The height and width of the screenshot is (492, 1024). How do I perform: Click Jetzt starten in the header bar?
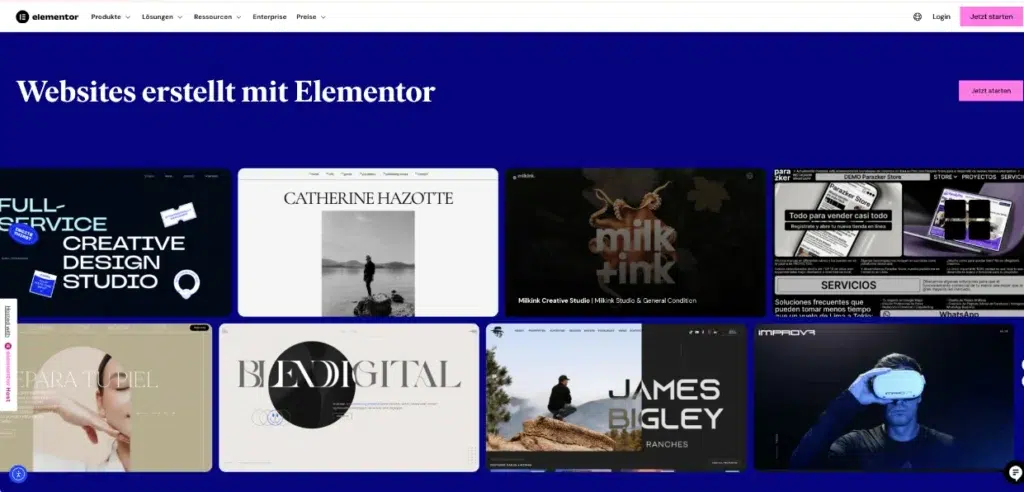click(991, 16)
